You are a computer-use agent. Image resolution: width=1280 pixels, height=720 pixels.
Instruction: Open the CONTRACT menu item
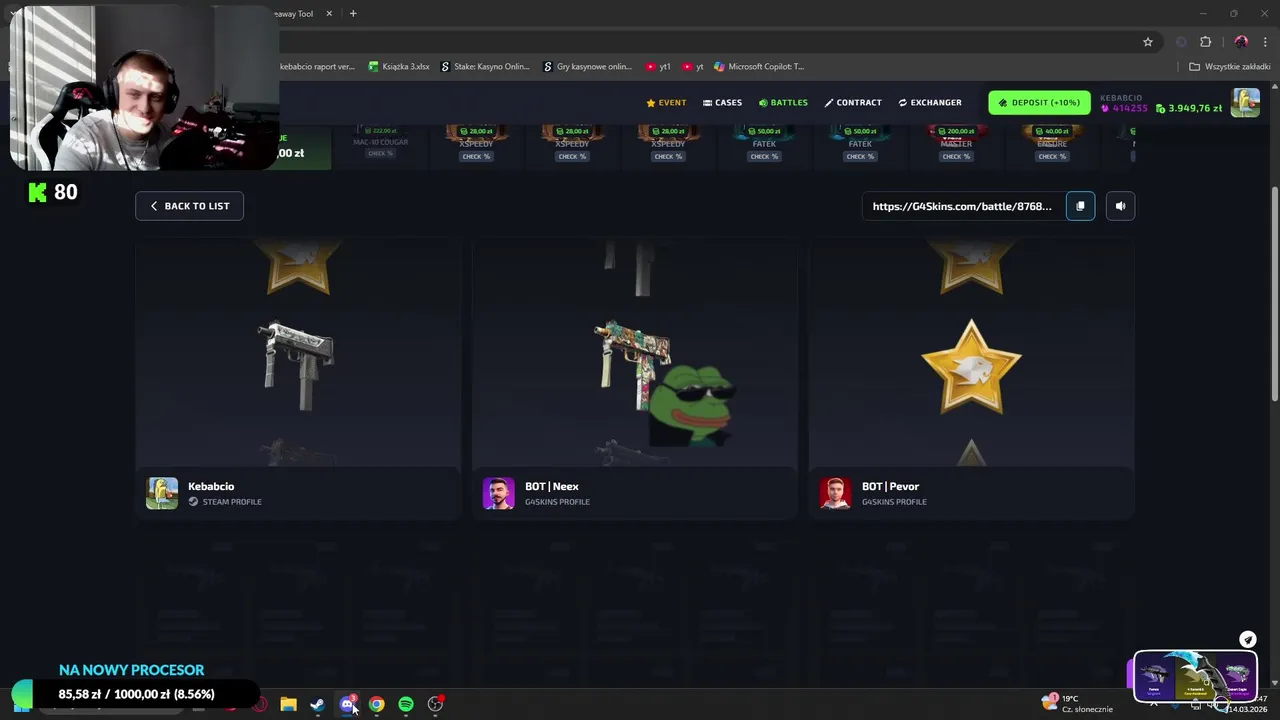tap(853, 103)
